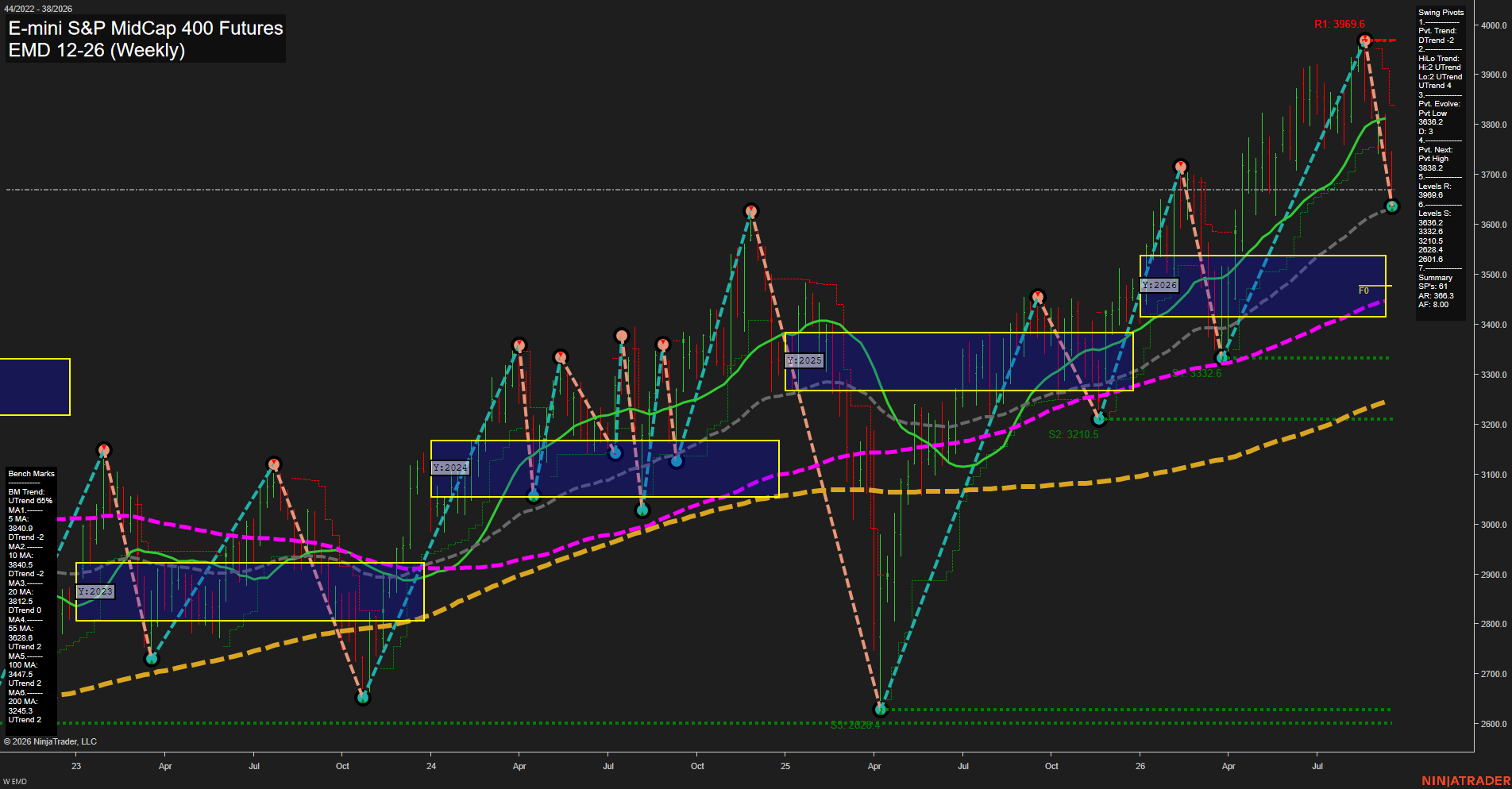Click the NinjaTrader, LLC copyright text

50,741
